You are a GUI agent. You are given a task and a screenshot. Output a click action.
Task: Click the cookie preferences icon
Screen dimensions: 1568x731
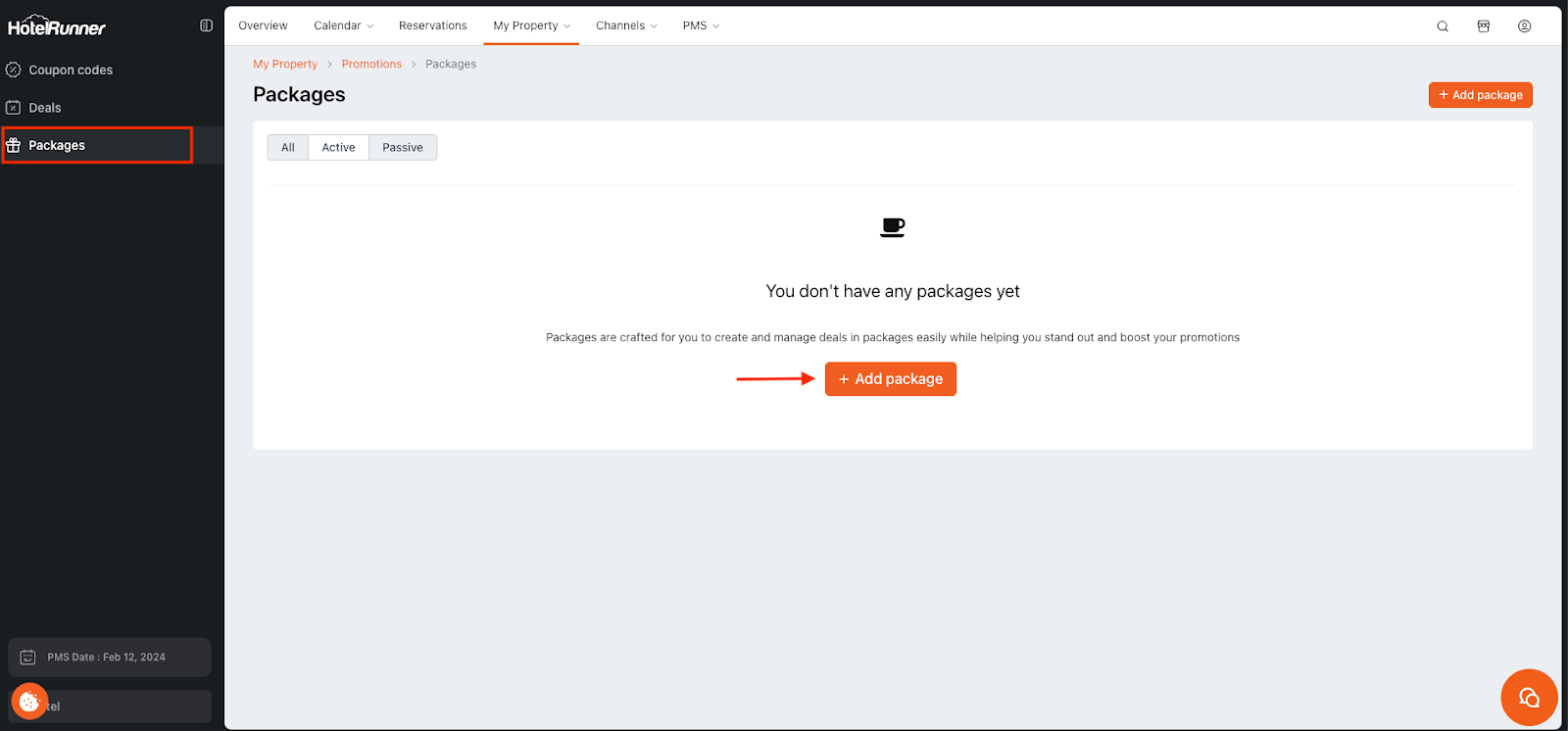29,701
